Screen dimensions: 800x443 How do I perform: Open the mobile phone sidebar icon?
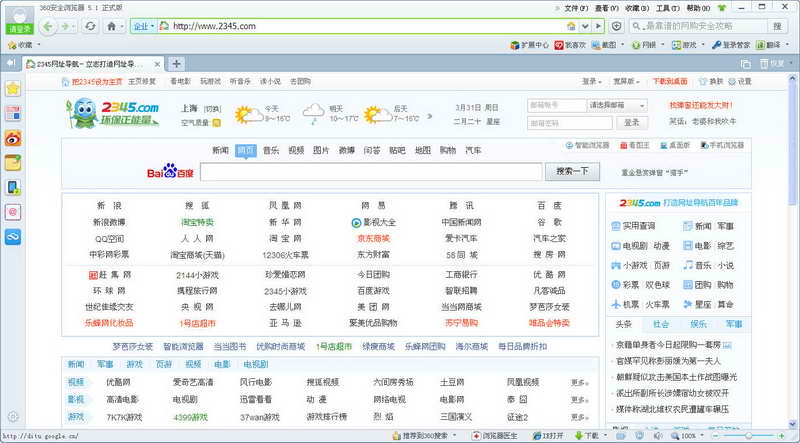(x=13, y=187)
